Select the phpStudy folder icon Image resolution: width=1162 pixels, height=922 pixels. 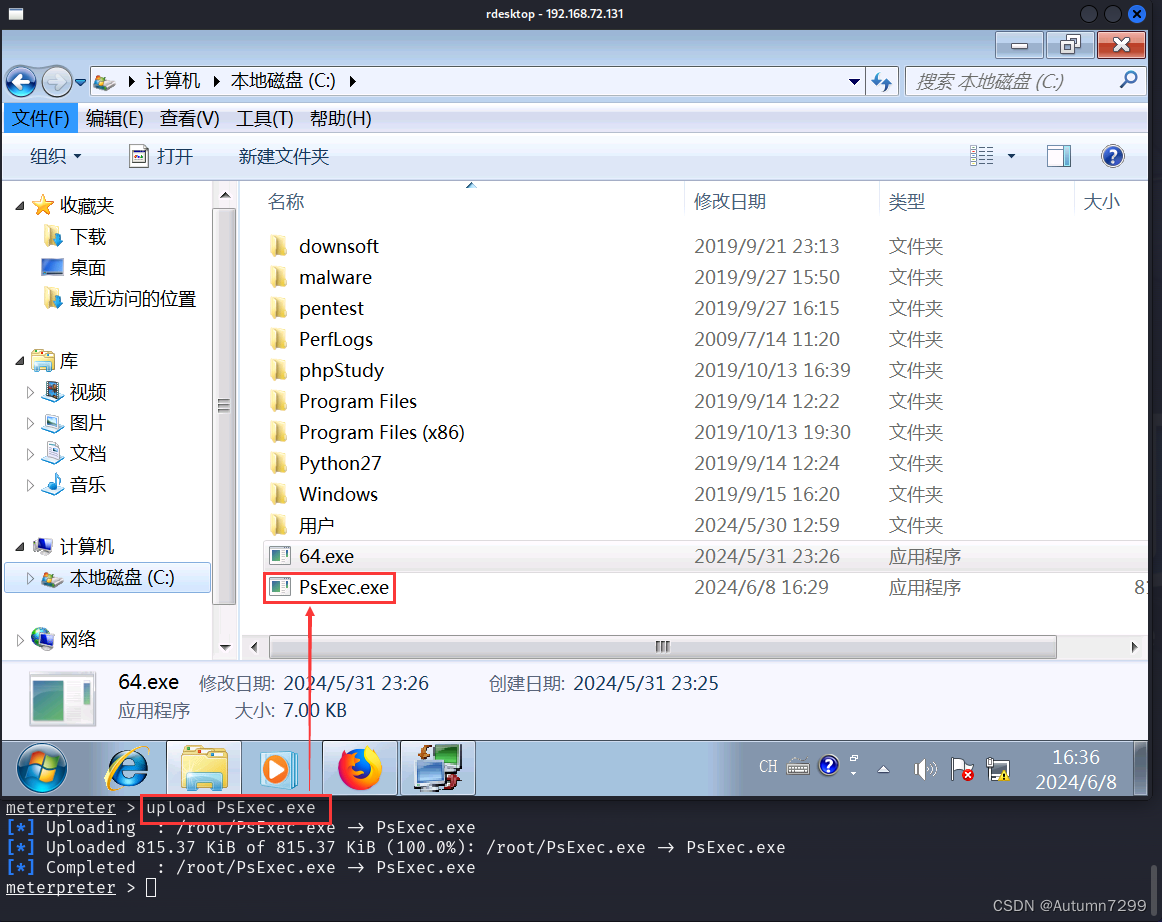pyautogui.click(x=279, y=370)
